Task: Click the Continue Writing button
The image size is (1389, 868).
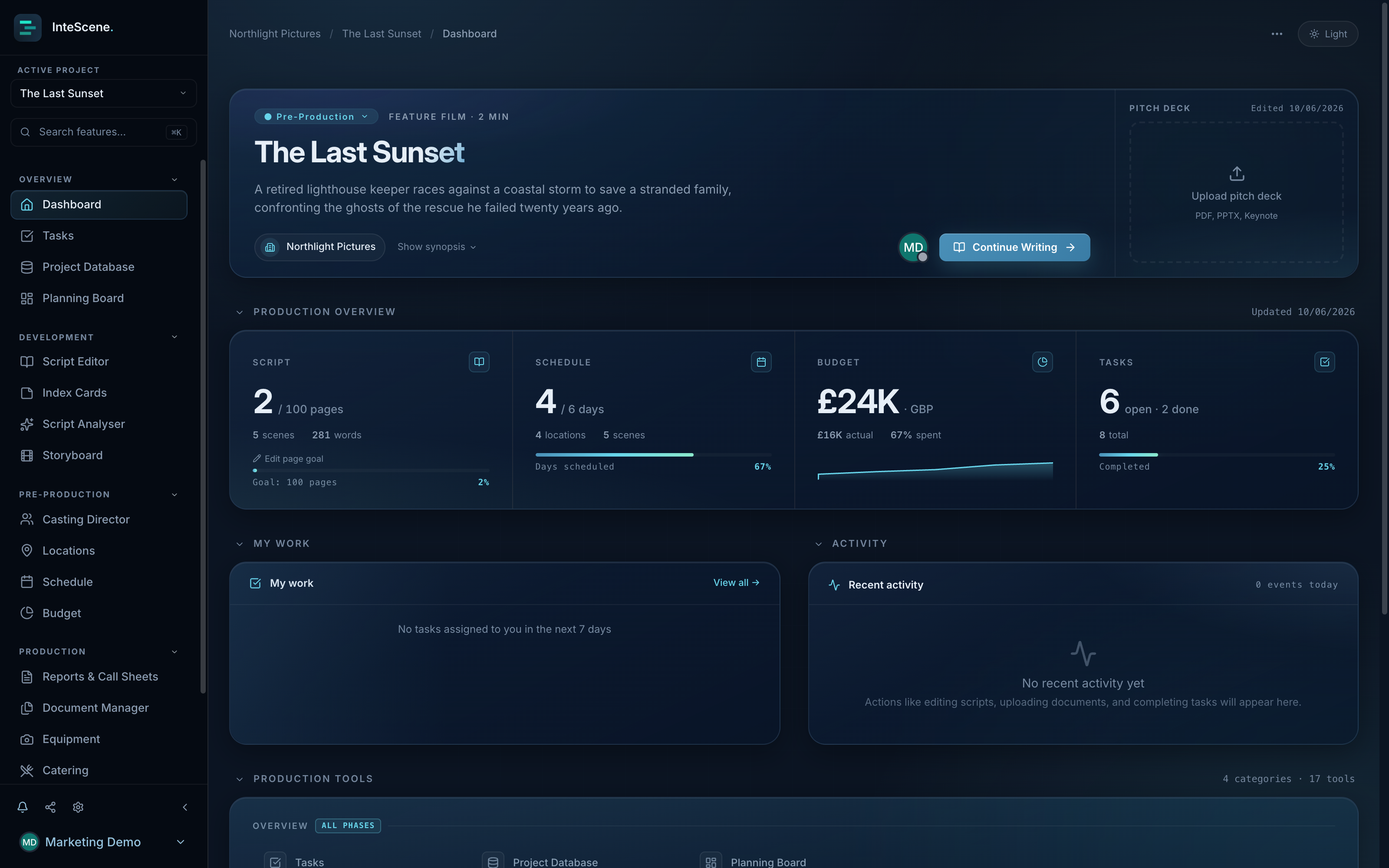Action: (x=1014, y=247)
